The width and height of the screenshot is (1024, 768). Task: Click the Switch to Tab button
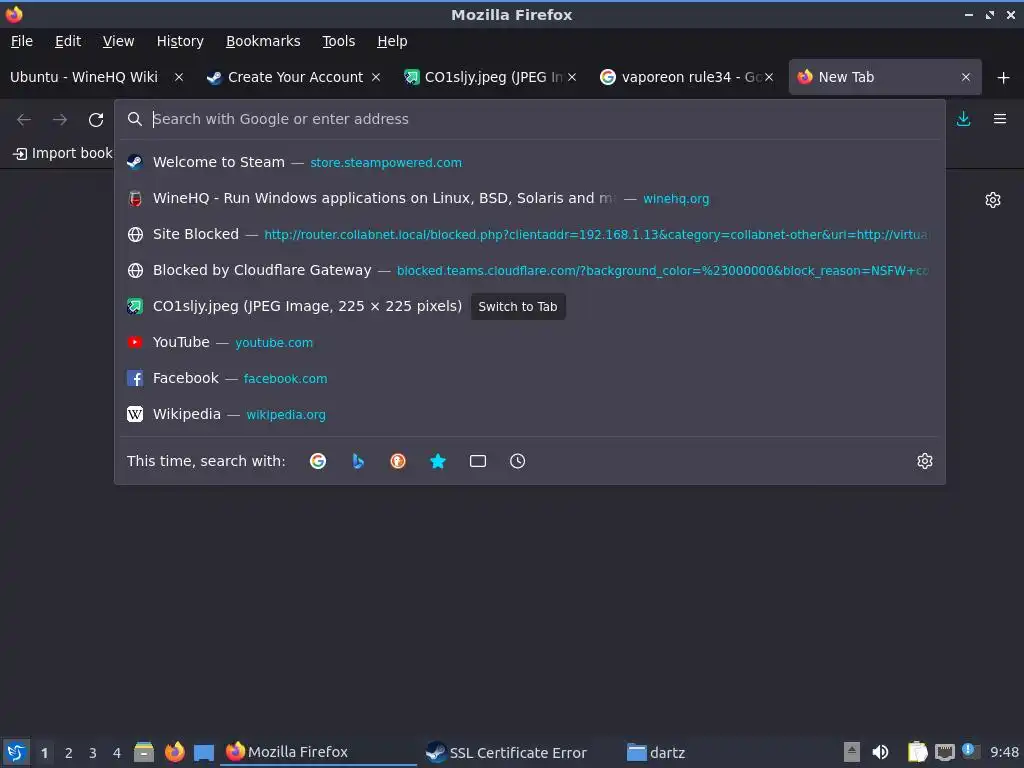[x=518, y=306]
